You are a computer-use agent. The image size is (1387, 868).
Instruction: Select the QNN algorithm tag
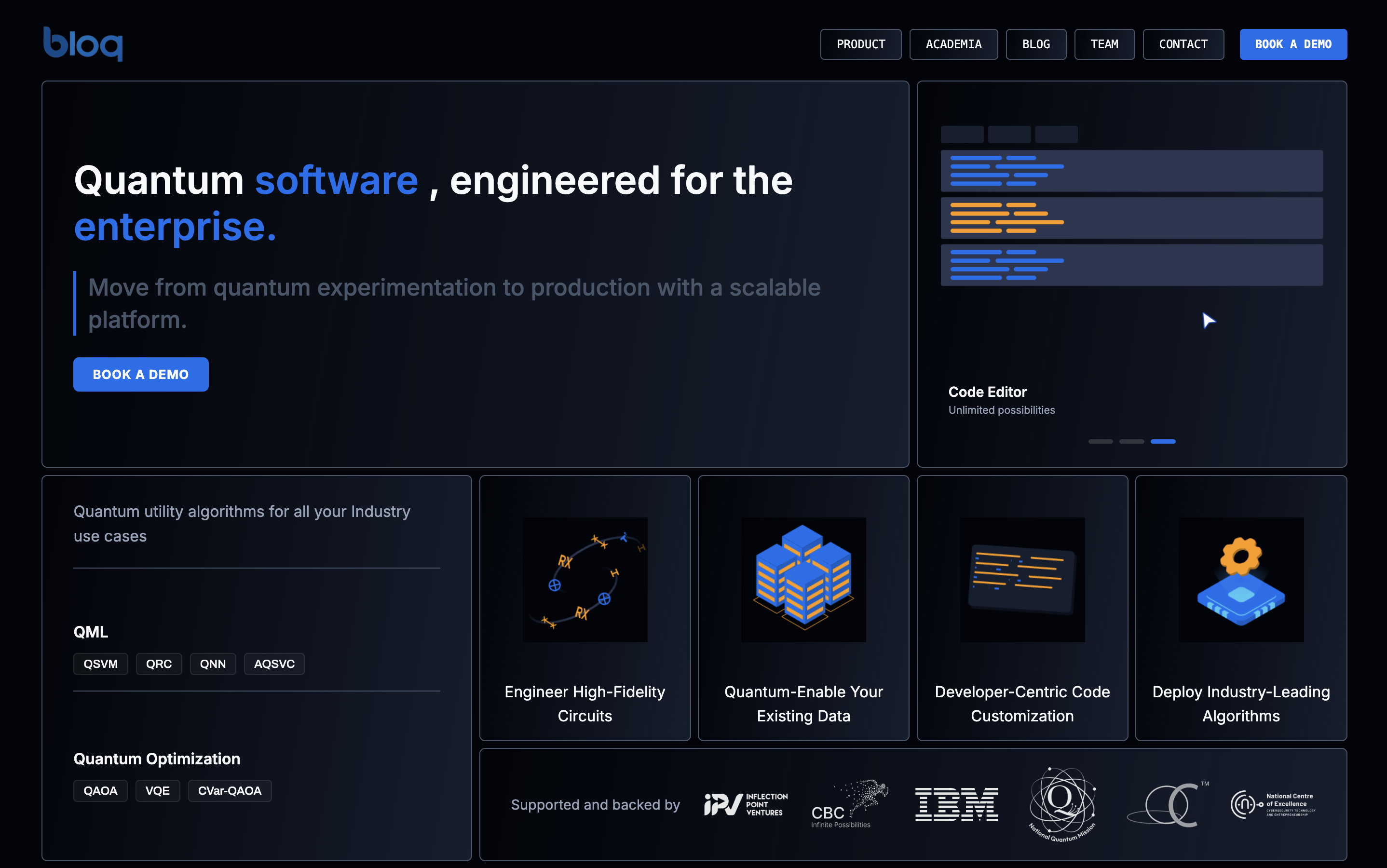coord(213,664)
